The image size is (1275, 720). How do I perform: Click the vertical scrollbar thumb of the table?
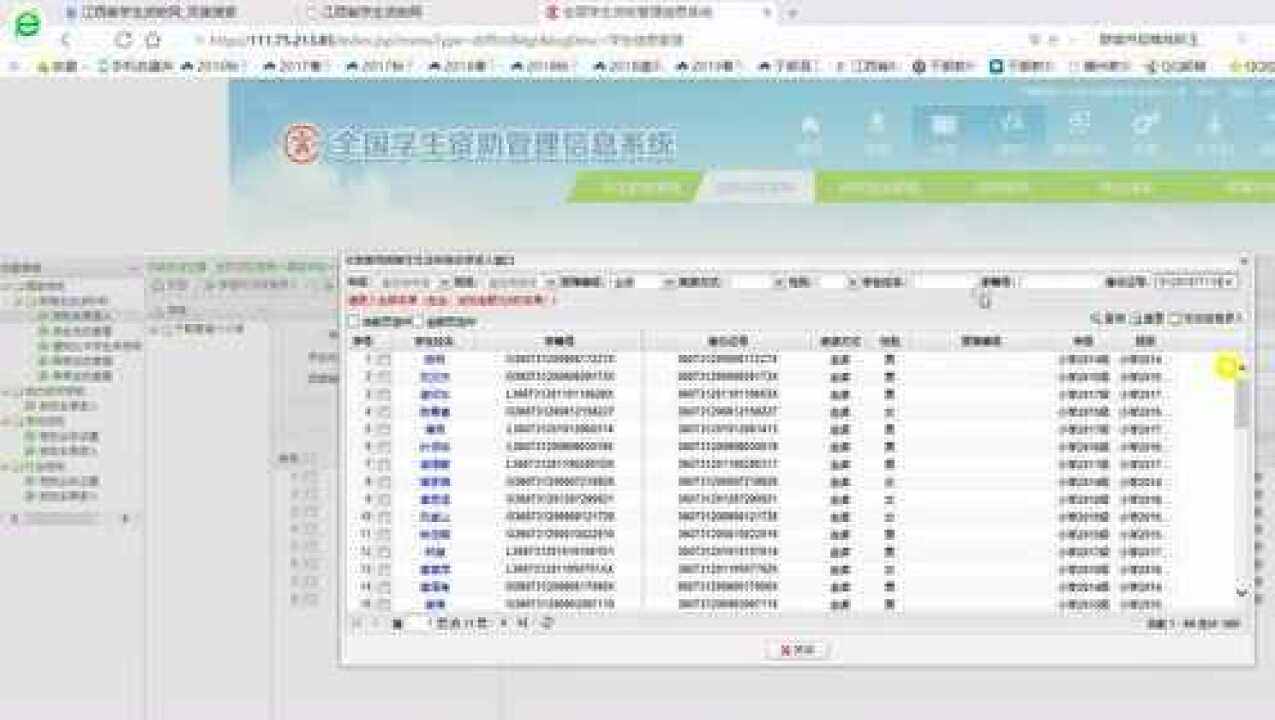1242,402
